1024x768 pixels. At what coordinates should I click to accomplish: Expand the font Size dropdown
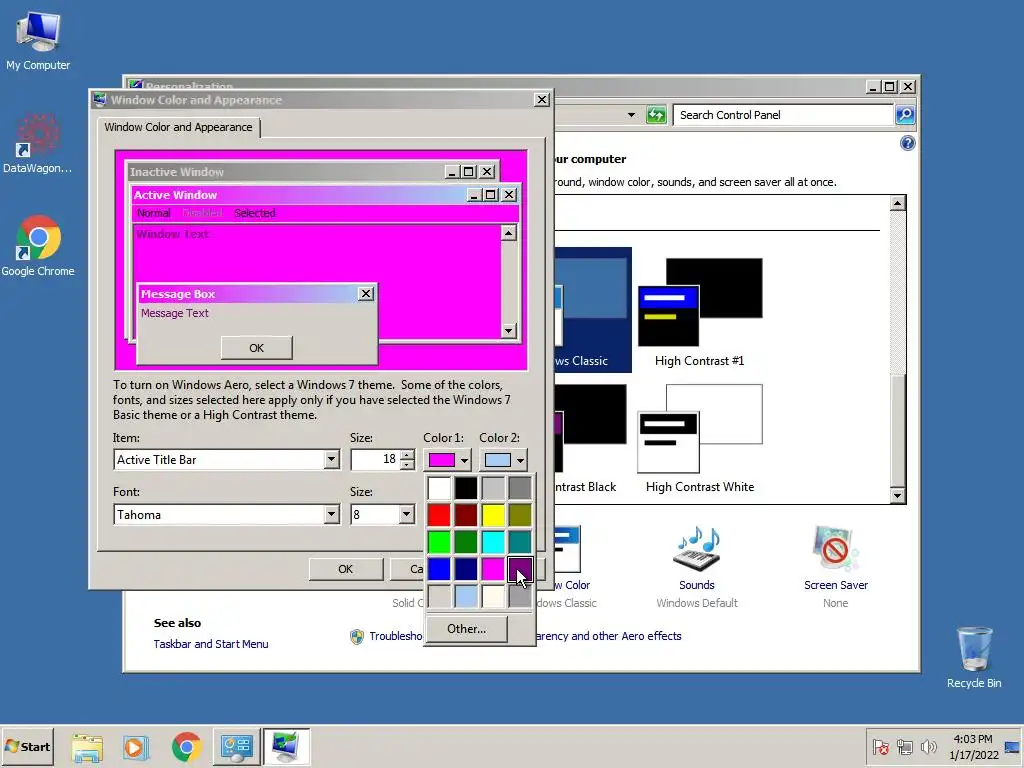(406, 515)
